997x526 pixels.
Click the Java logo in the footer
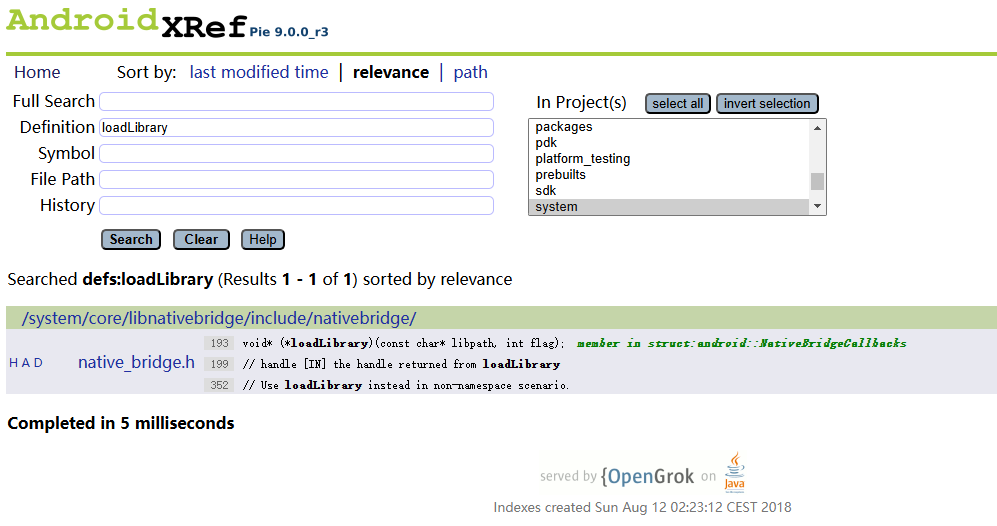[734, 473]
